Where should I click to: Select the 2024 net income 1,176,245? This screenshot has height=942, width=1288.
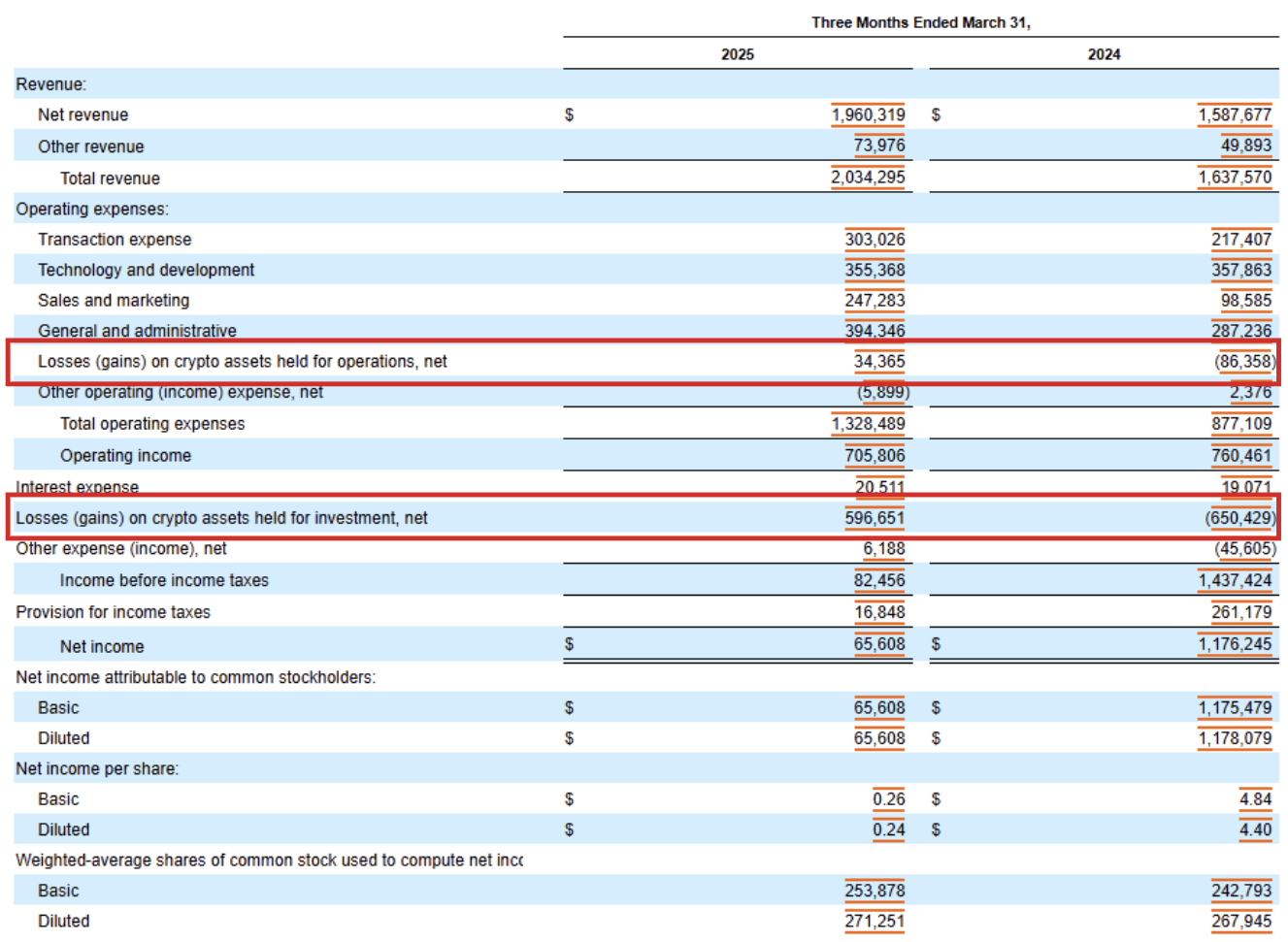[1234, 644]
